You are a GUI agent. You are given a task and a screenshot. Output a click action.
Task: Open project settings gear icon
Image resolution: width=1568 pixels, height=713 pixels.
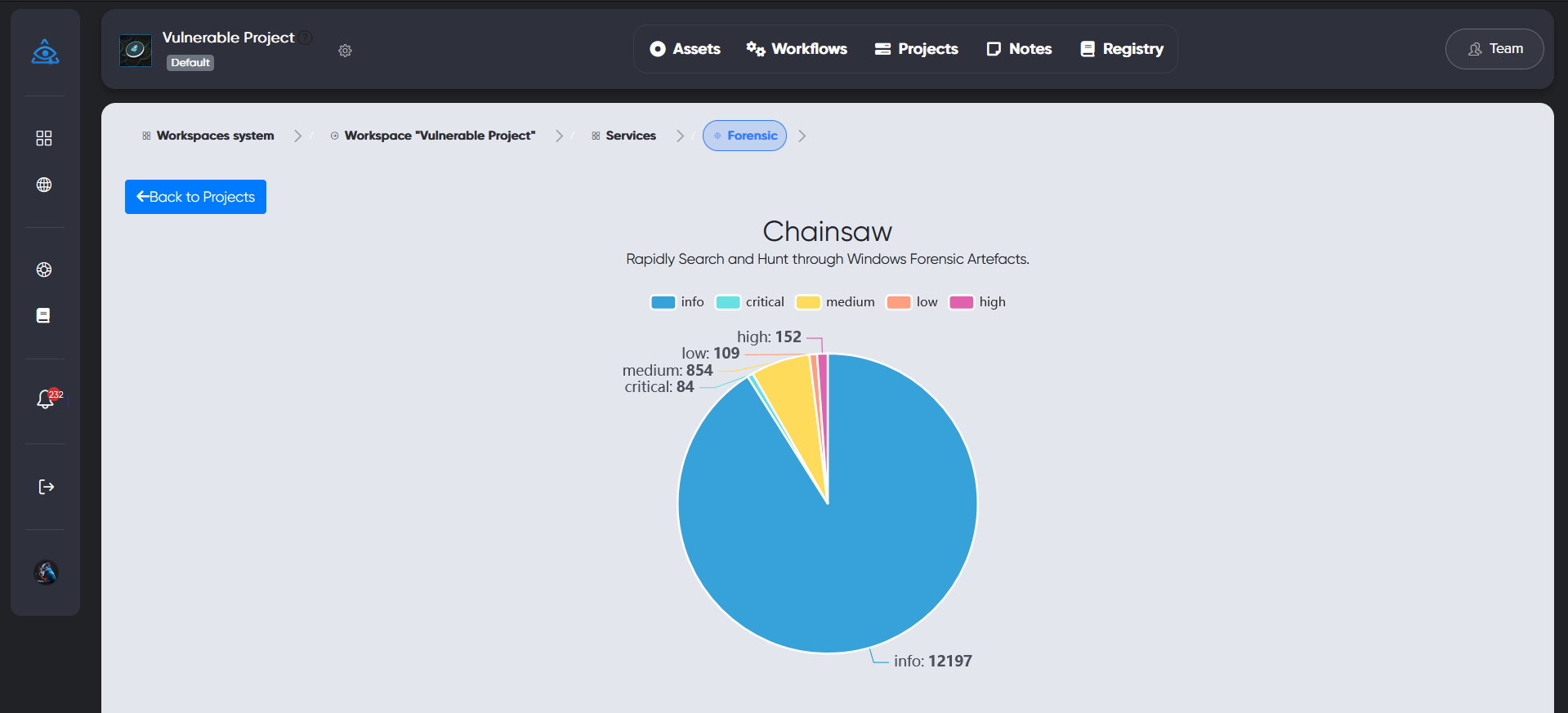[345, 51]
